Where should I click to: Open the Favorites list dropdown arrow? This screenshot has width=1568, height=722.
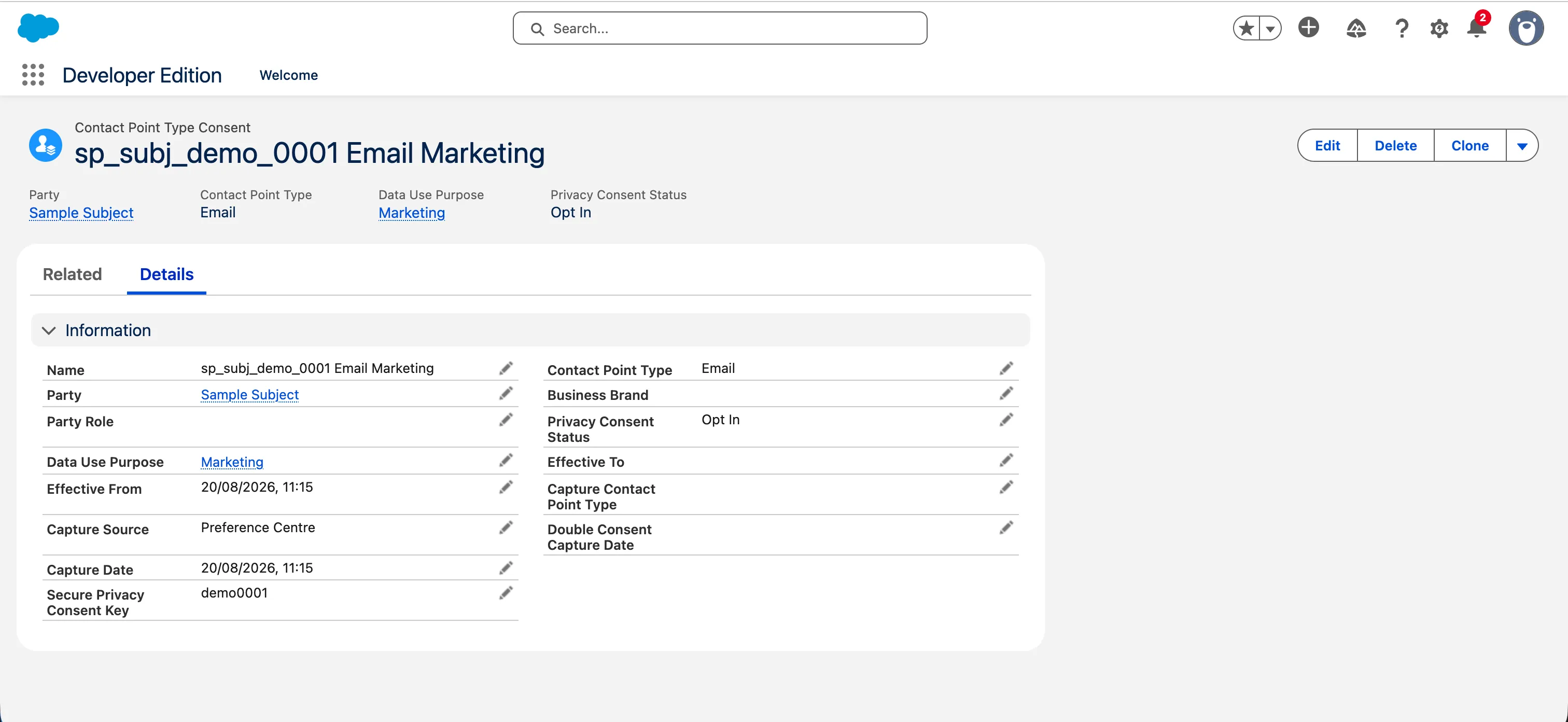(1270, 28)
